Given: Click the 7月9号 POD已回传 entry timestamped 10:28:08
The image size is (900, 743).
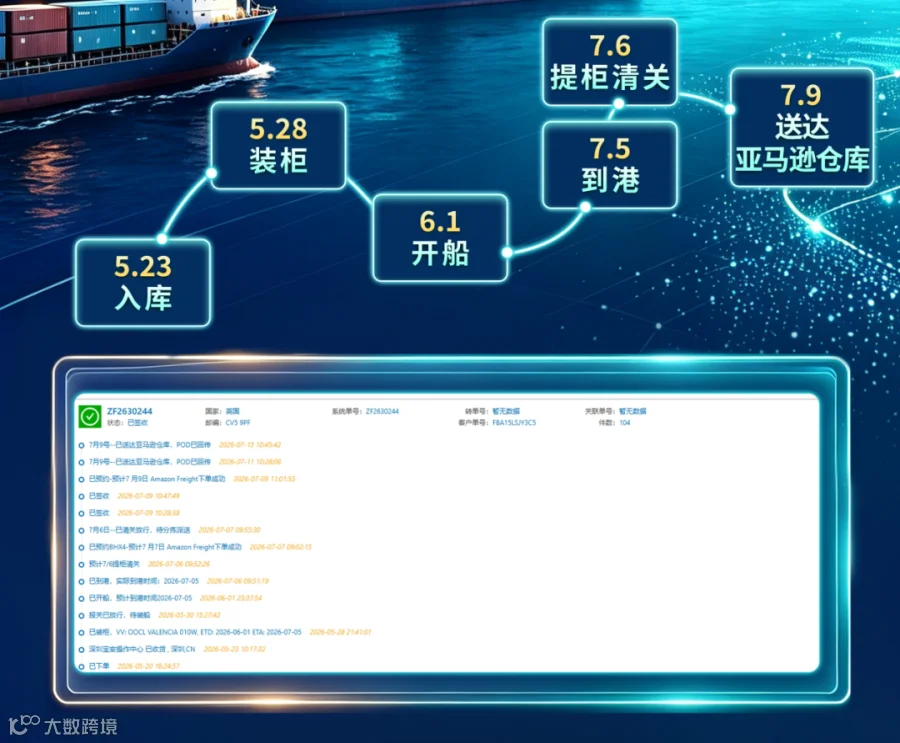Looking at the screenshot, I should click(185, 462).
